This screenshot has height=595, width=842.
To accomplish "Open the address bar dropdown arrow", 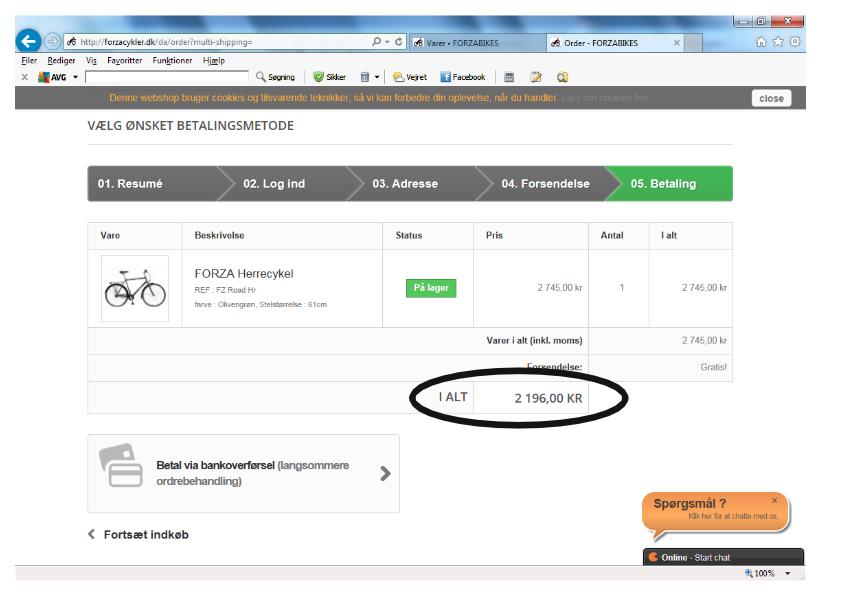I will (x=387, y=42).
